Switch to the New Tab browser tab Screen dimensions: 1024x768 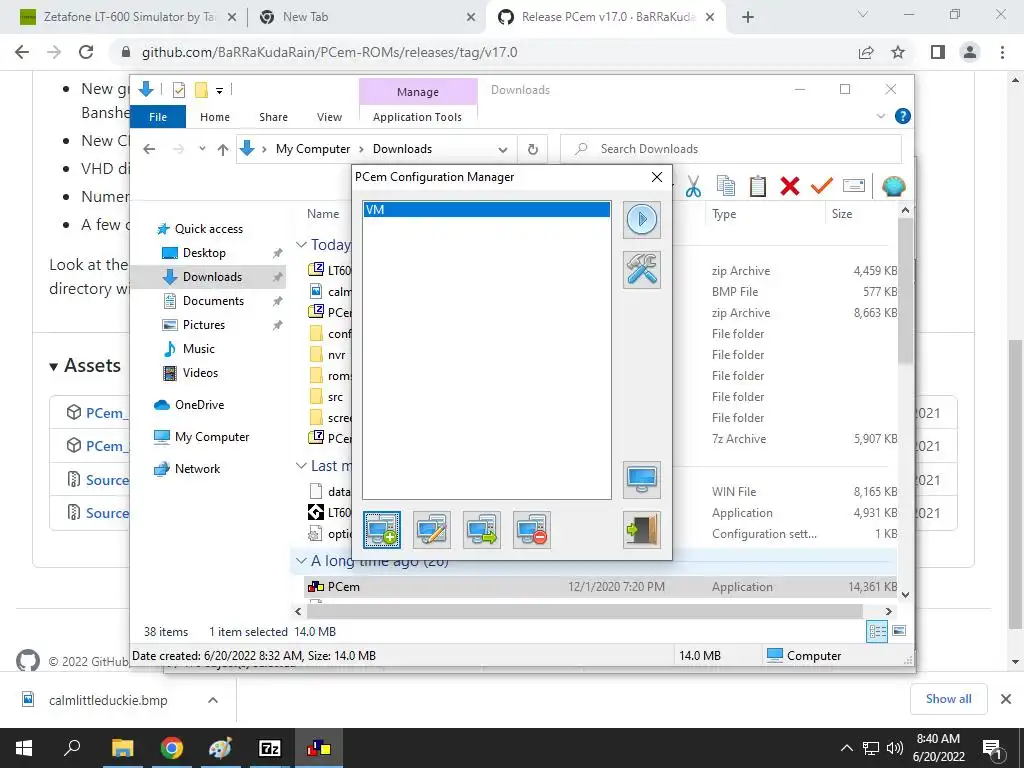coord(367,17)
